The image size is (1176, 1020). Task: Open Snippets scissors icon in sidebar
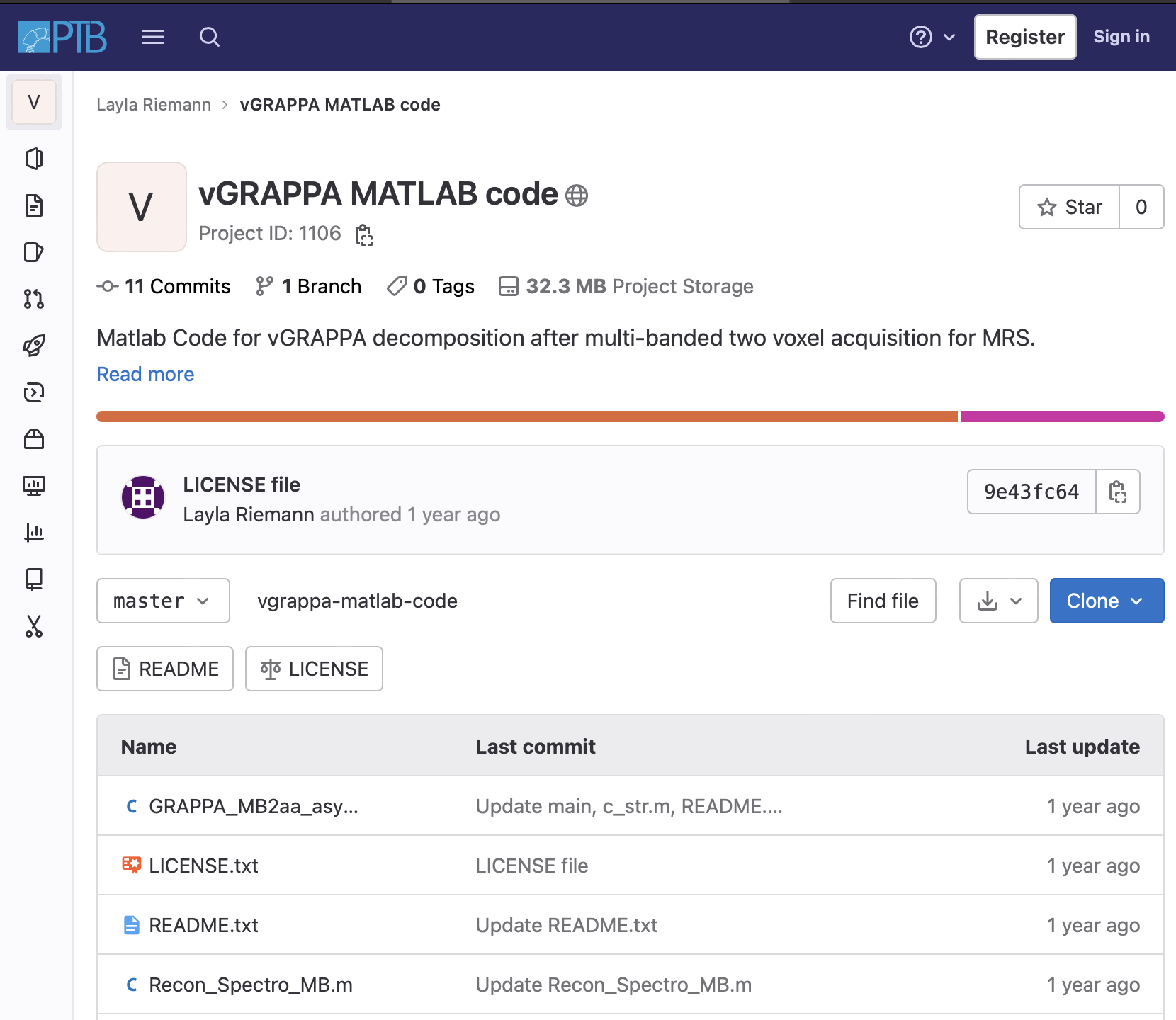(33, 626)
